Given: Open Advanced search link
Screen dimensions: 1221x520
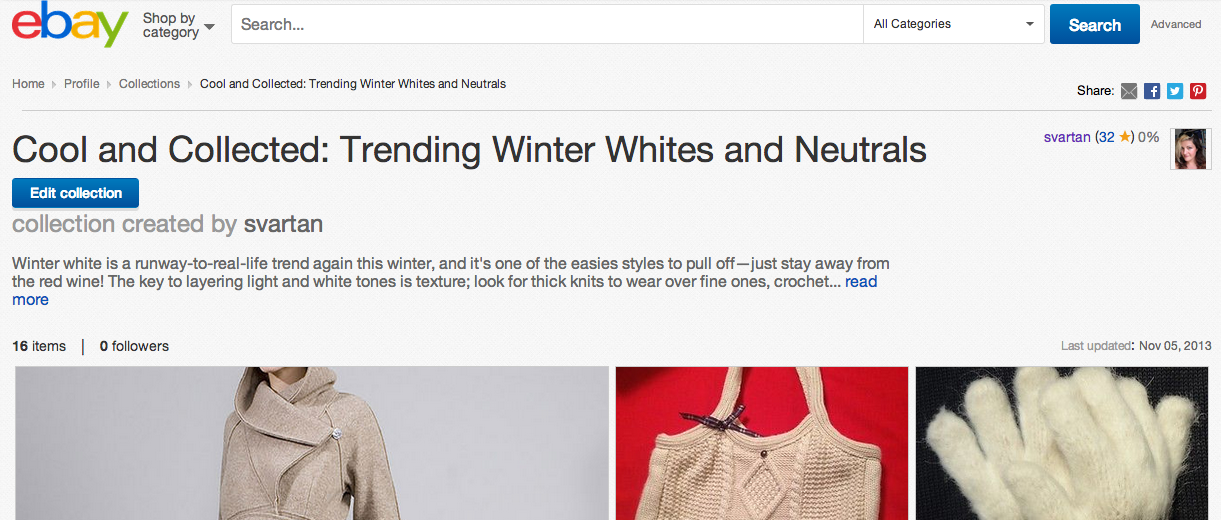Looking at the screenshot, I should click(x=1176, y=24).
